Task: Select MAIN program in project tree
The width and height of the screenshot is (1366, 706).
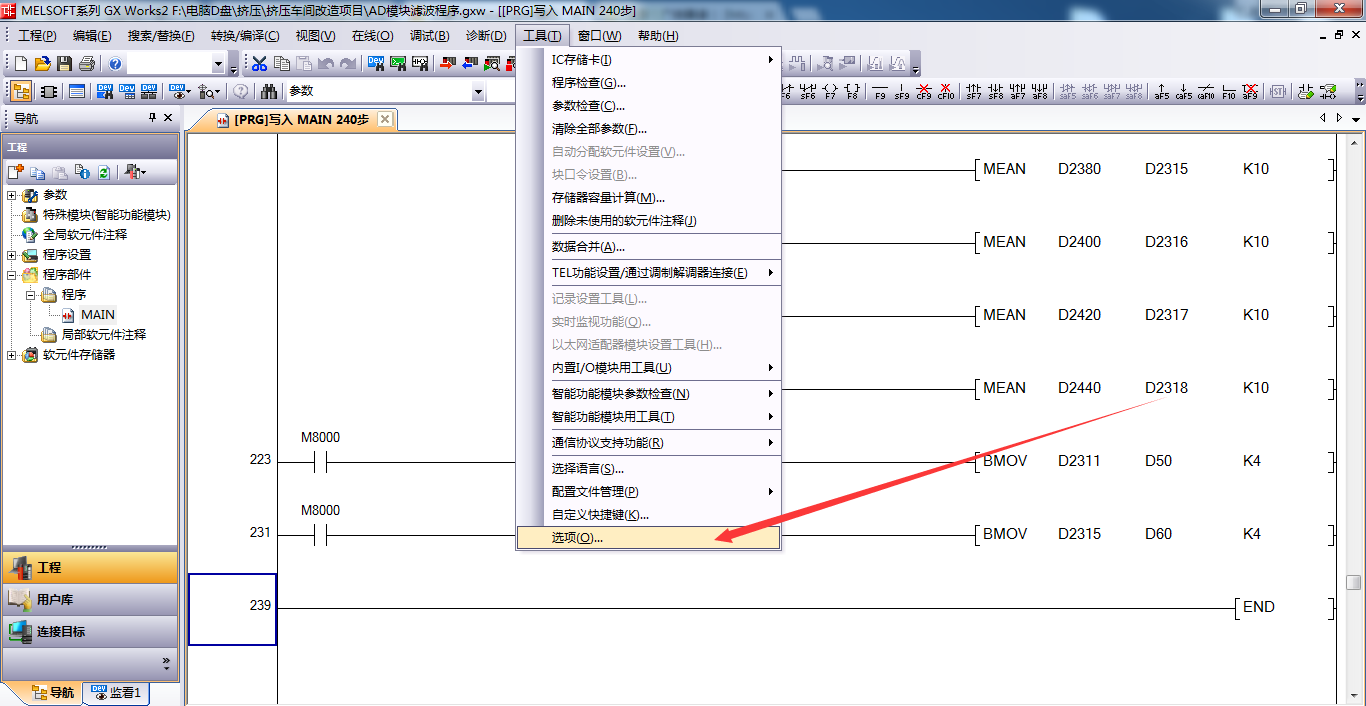Action: click(x=97, y=315)
